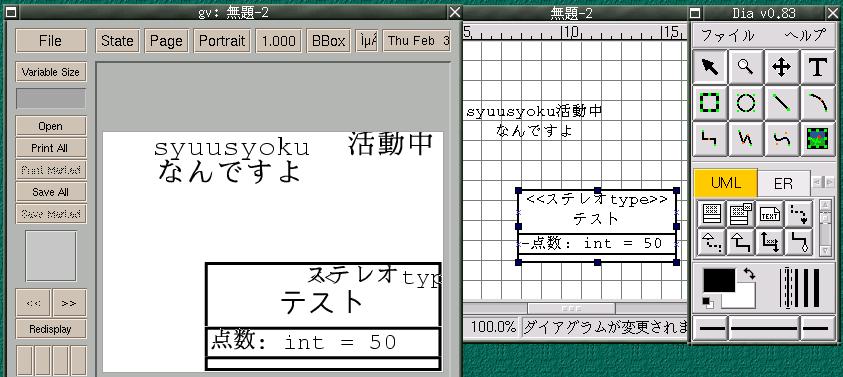
Task: Select the Magnify tool in Dia toolbox
Action: (x=746, y=67)
